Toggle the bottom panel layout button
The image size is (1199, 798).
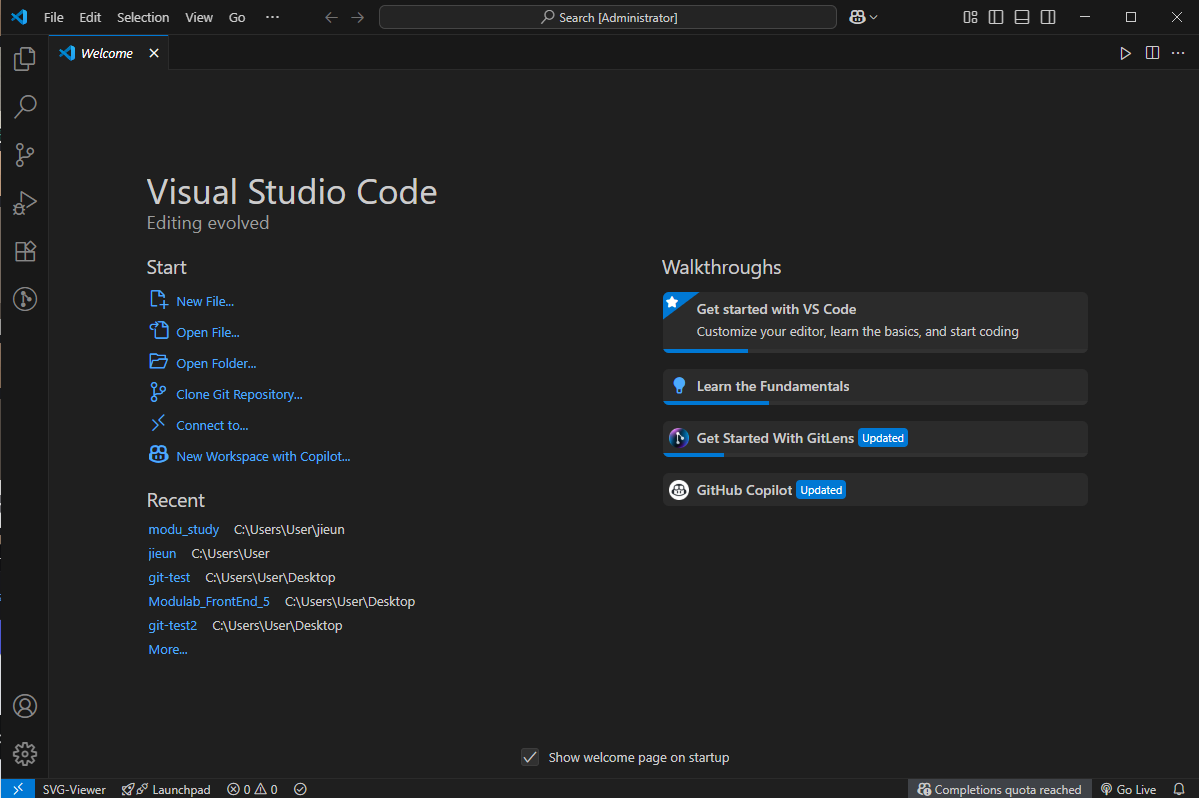pos(1022,17)
